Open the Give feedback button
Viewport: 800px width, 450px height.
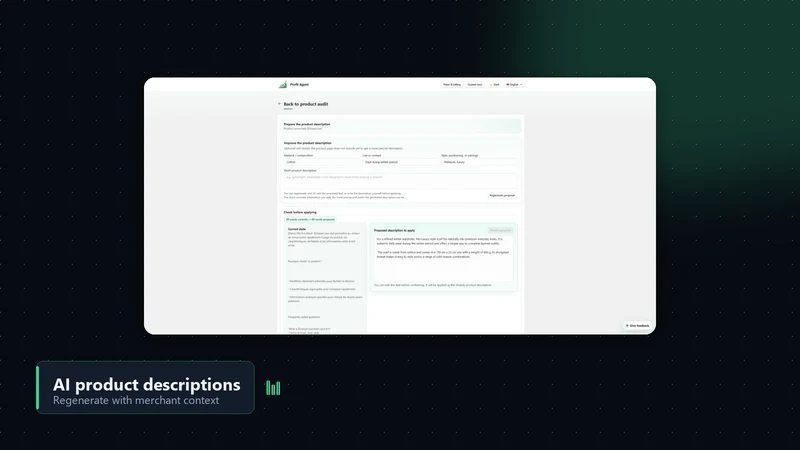[637, 326]
